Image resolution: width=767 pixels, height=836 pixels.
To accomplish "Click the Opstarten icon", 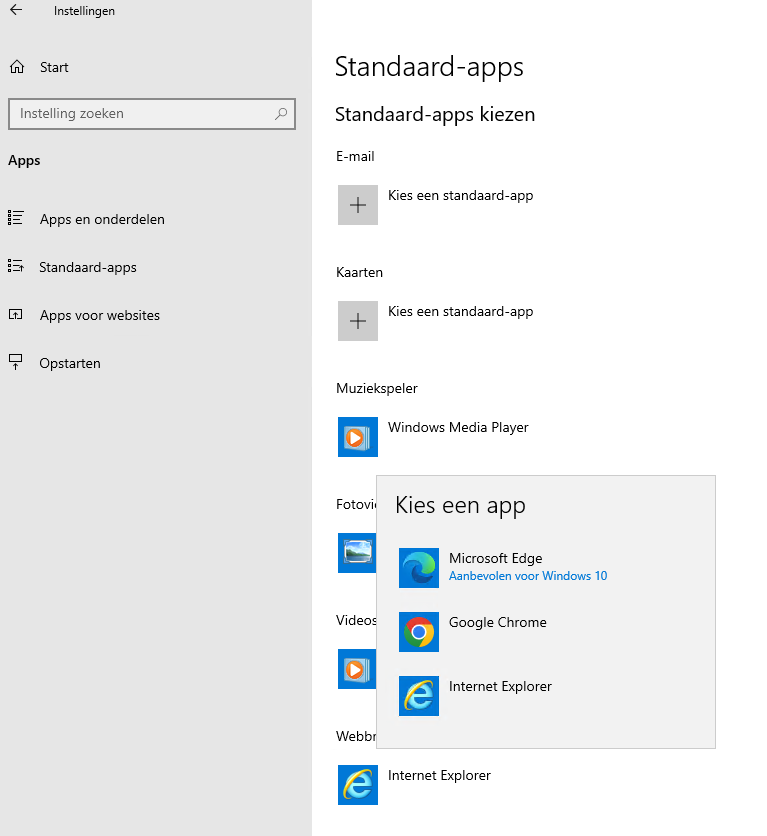I will click(x=16, y=363).
